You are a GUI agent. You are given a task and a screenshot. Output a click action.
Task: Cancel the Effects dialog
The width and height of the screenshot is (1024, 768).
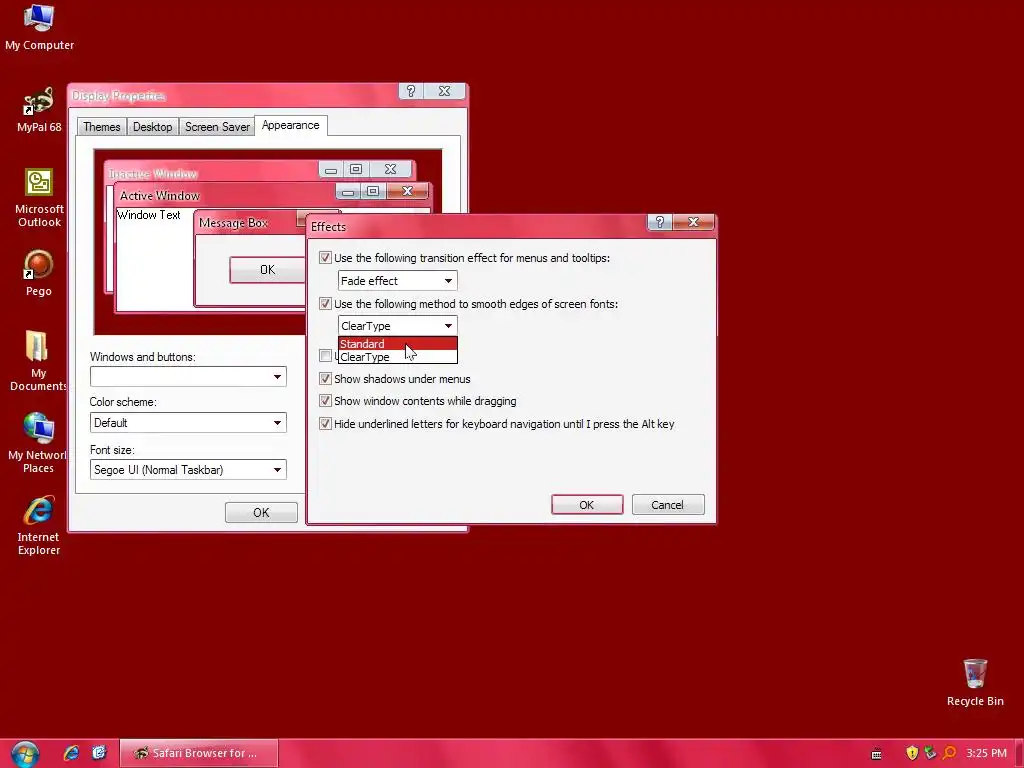click(667, 505)
